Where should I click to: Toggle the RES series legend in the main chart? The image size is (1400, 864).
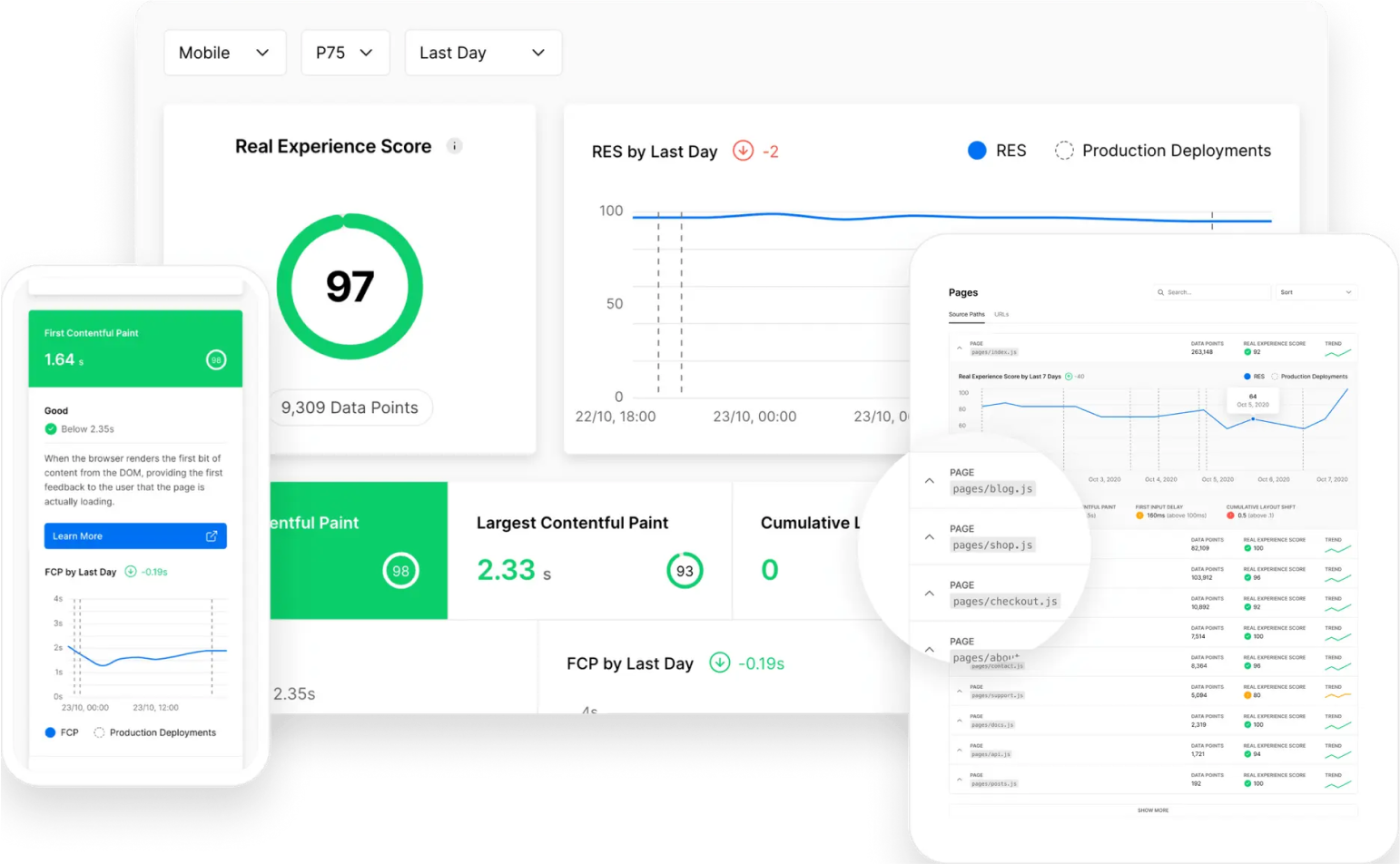(997, 151)
